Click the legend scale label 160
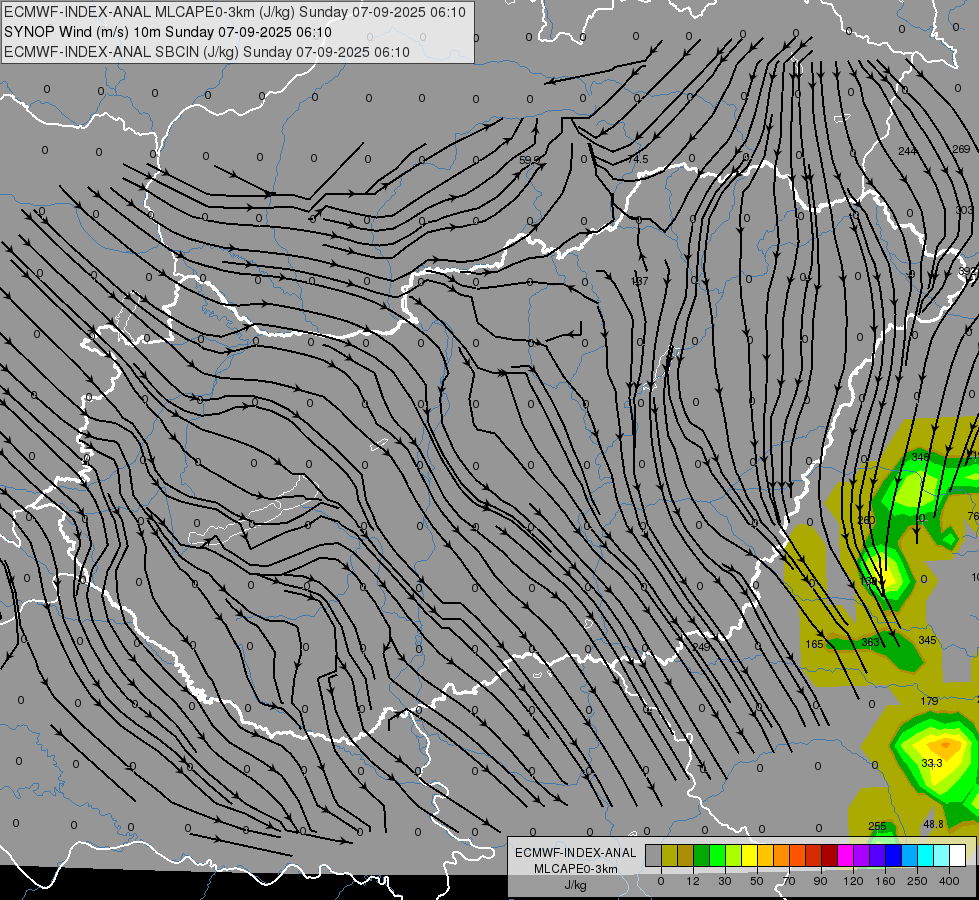Screen dimensions: 979x900 point(885,881)
